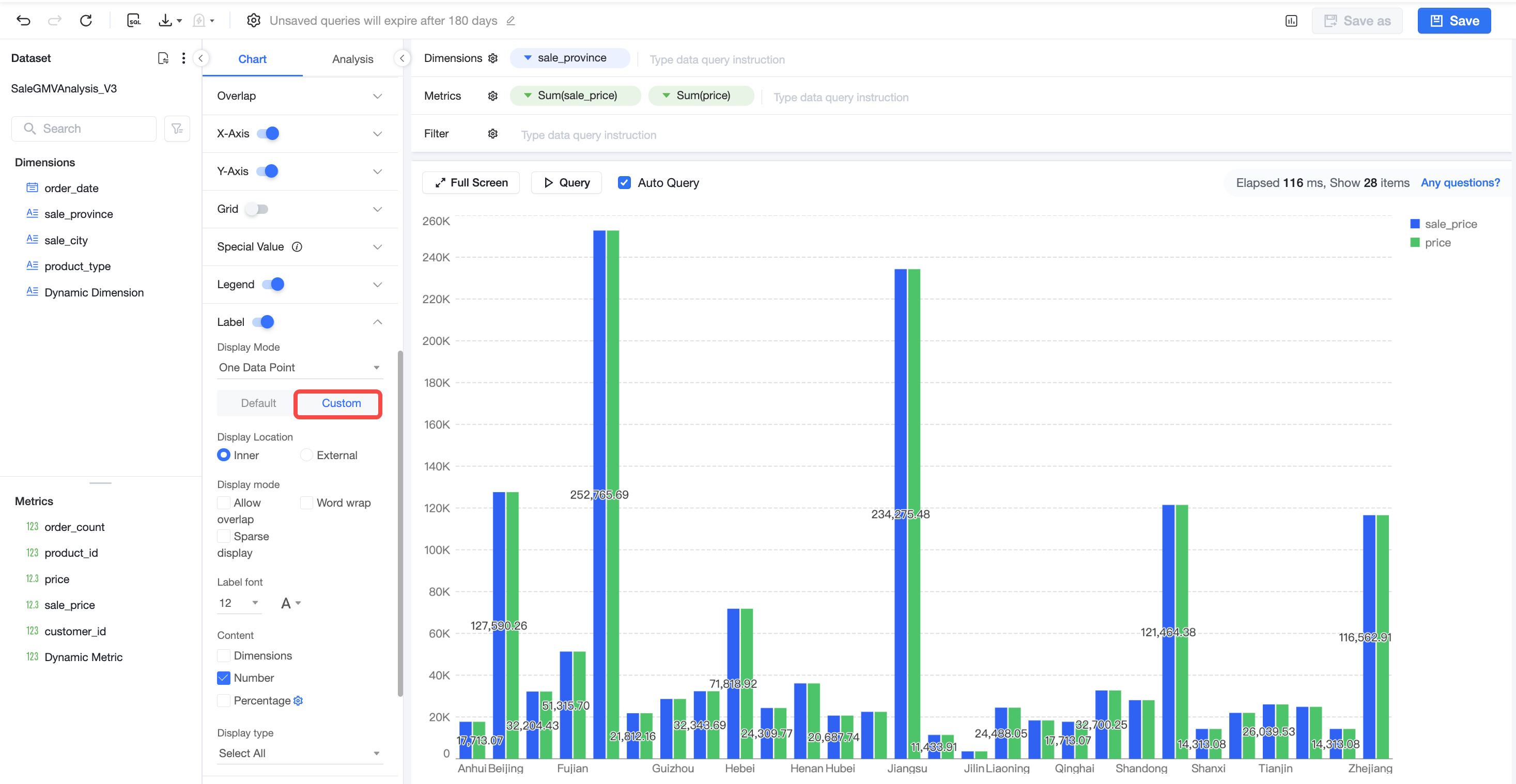The height and width of the screenshot is (784, 1516).
Task: Open Percentage settings gear icon
Action: pos(298,700)
